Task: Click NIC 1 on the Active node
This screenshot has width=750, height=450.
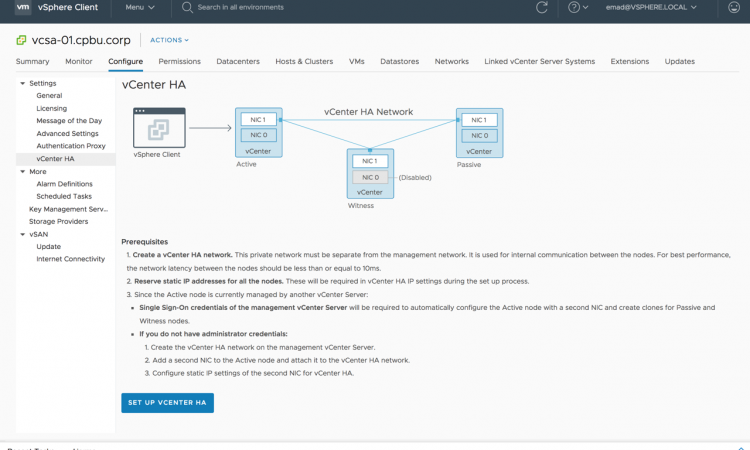Action: point(258,120)
